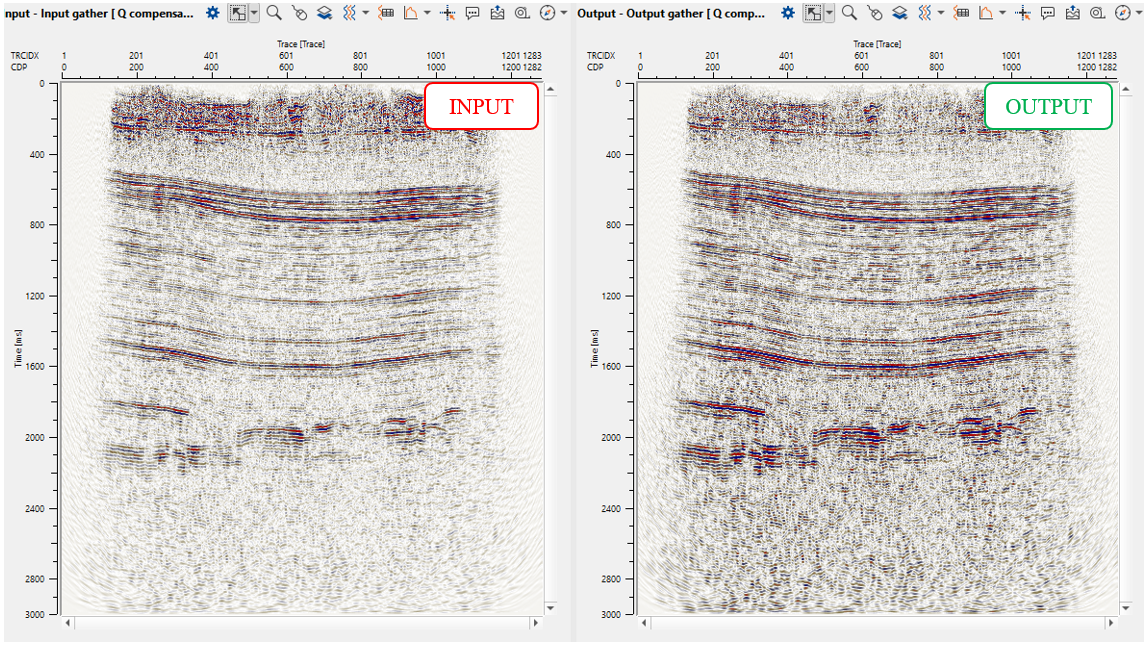
Task: Click the crosshair cursor tracking icon in Input panel
Action: pyautogui.click(x=448, y=13)
